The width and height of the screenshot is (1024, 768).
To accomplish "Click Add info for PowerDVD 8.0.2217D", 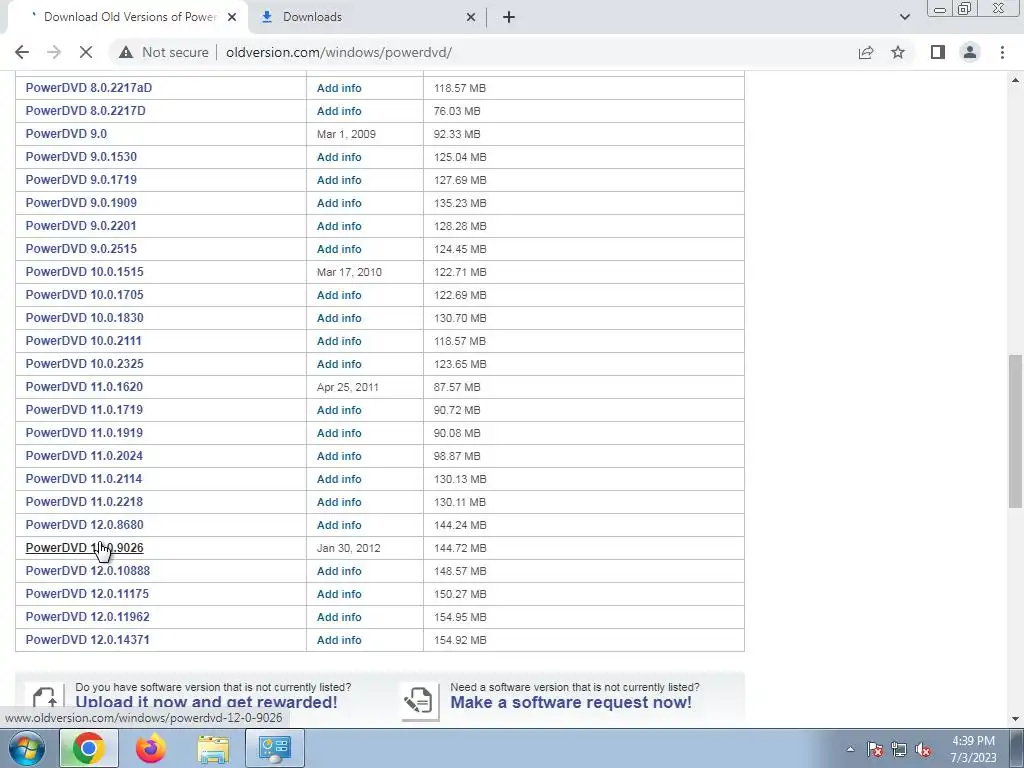I will (339, 111).
